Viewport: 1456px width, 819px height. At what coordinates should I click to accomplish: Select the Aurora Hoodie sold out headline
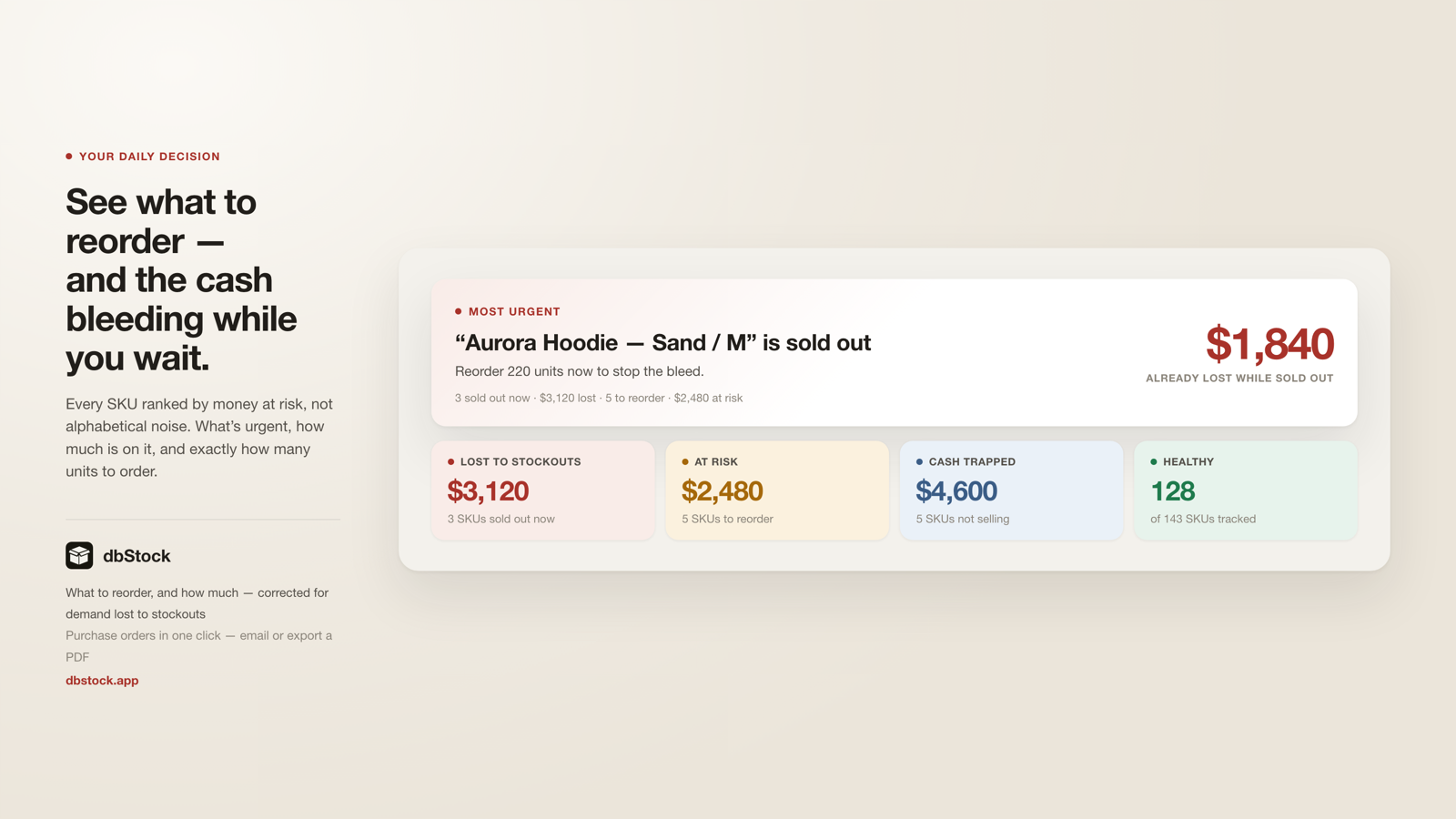tap(662, 342)
